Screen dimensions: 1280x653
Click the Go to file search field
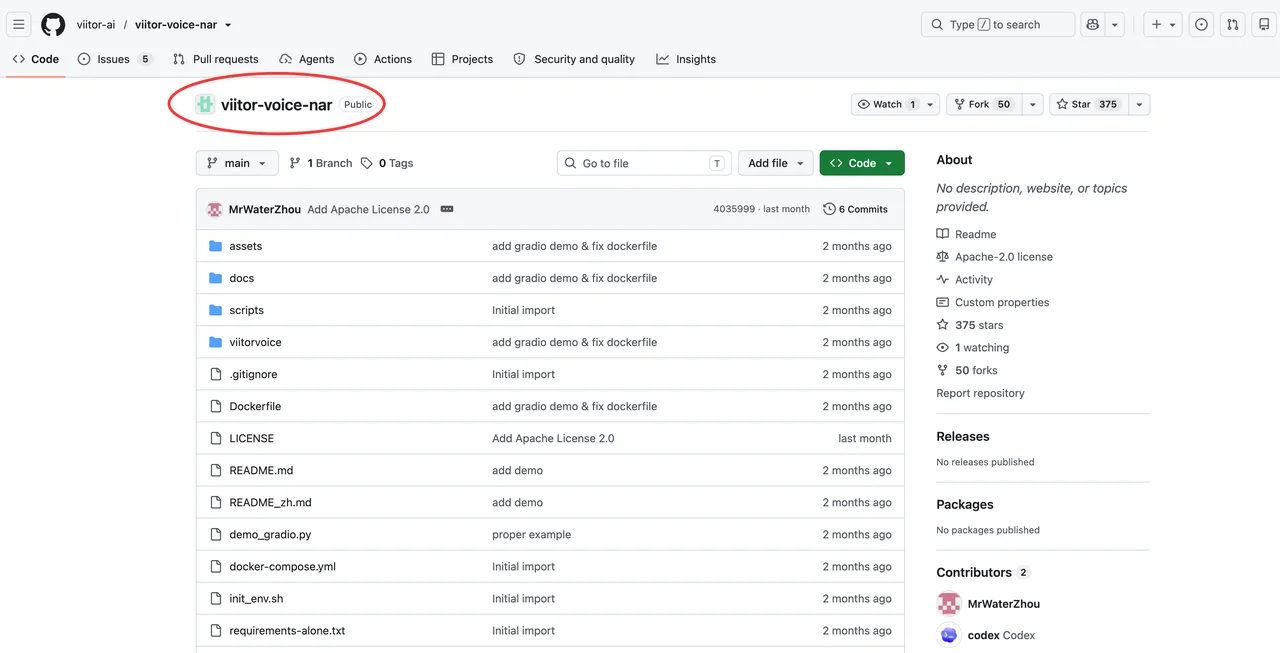(x=644, y=163)
